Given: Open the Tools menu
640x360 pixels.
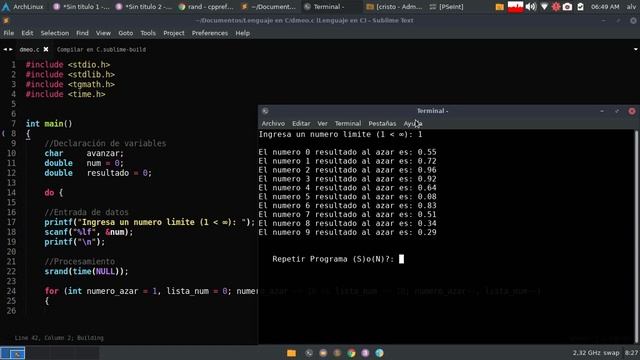Looking at the screenshot, I should click(148, 33).
